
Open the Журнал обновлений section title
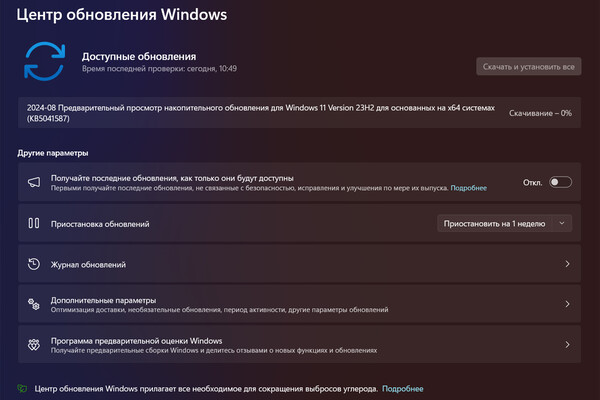[x=89, y=264]
